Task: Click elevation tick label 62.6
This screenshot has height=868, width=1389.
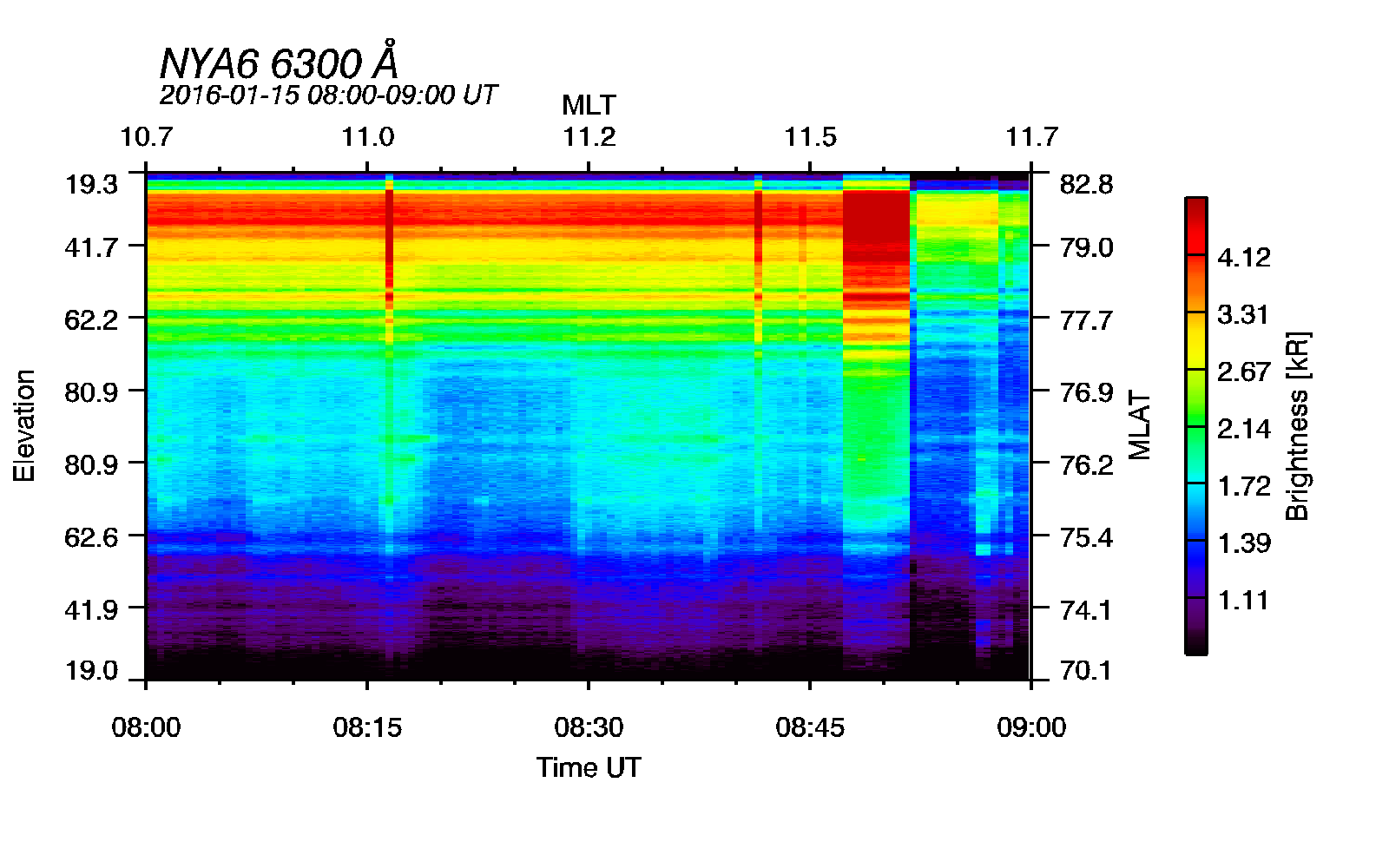Action: [91, 537]
